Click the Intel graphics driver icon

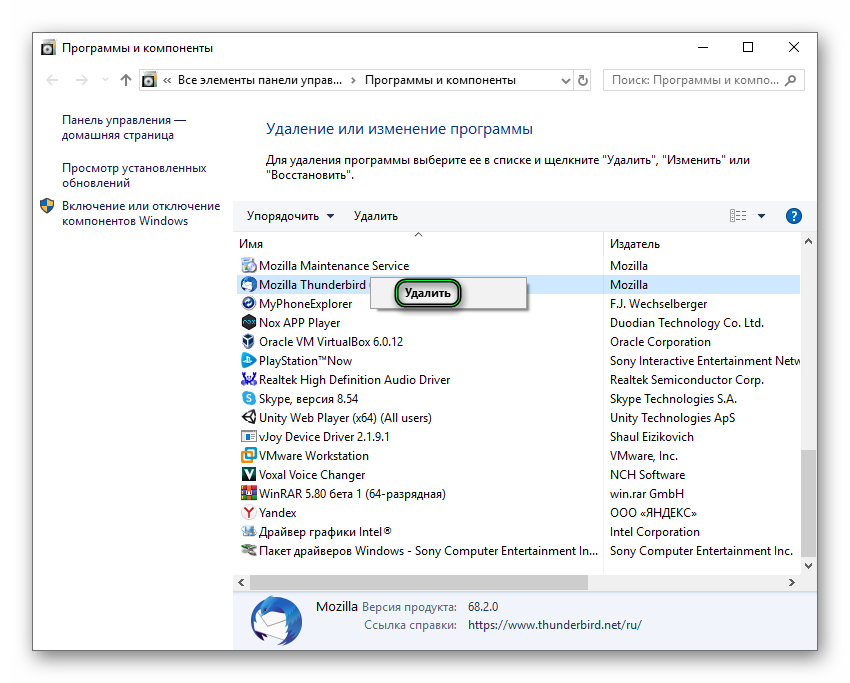(248, 531)
